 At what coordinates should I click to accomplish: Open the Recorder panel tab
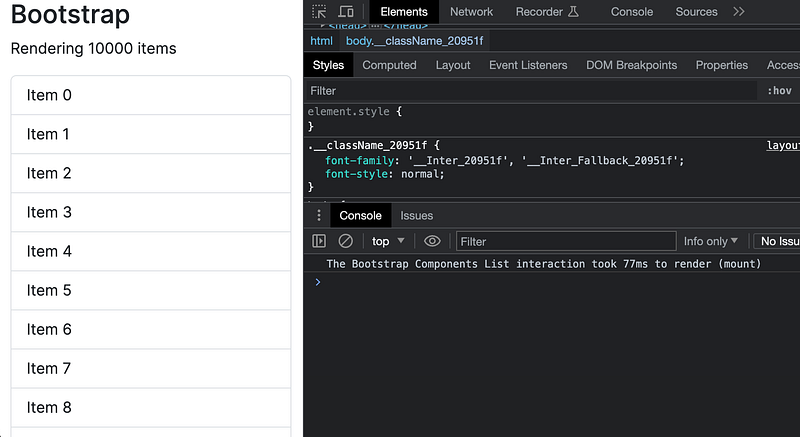[x=547, y=12]
